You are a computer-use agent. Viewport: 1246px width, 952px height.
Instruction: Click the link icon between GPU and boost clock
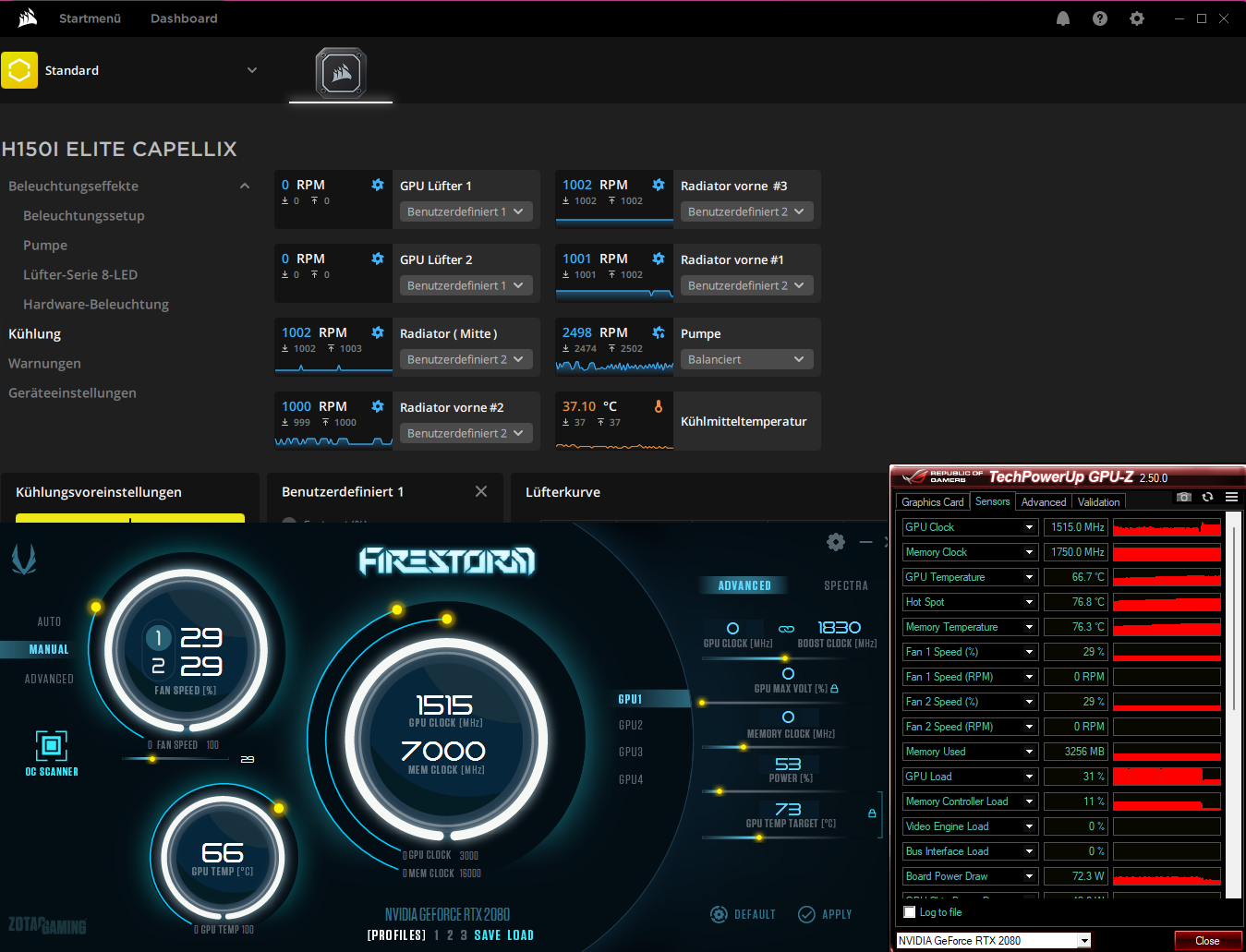coord(786,629)
